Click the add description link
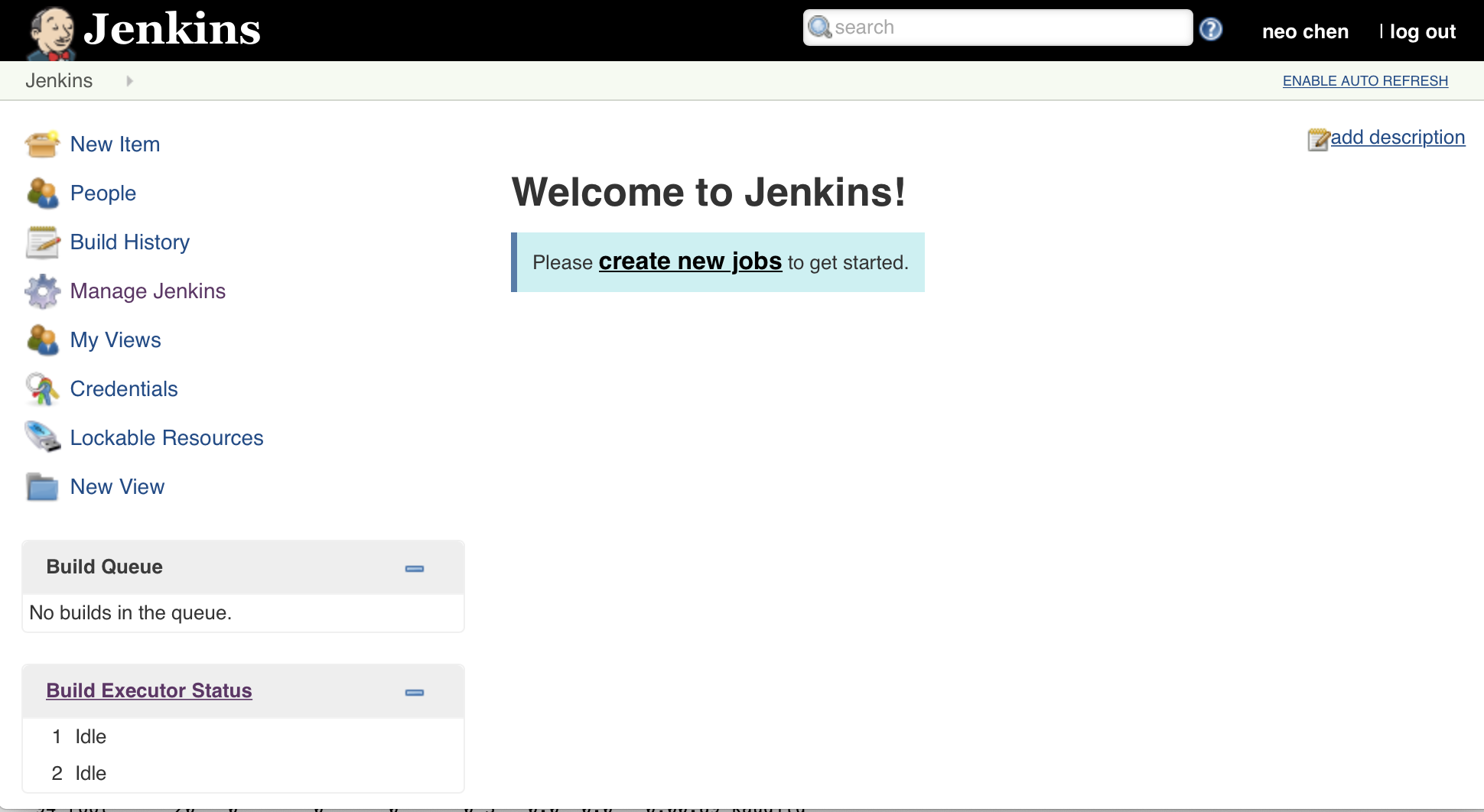The height and width of the screenshot is (812, 1484). pos(1398,138)
